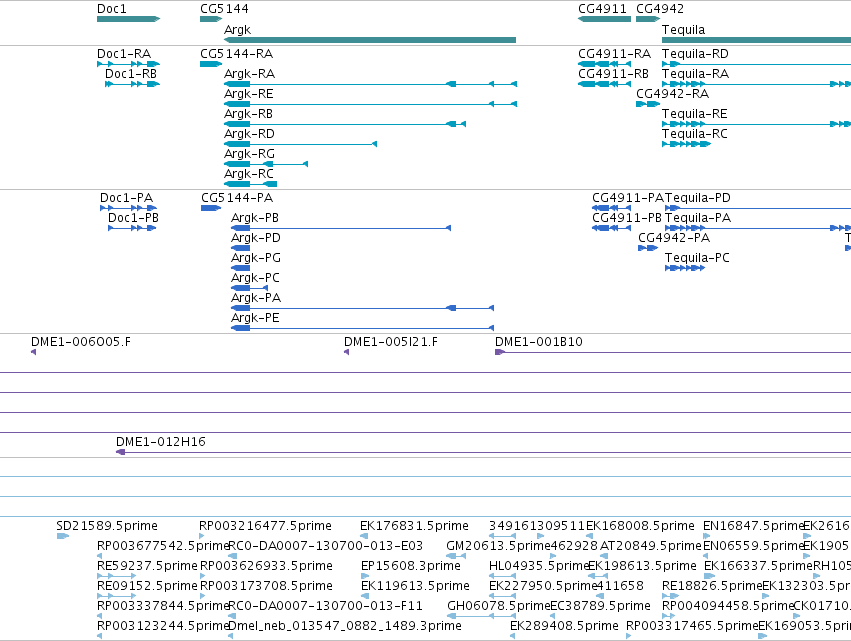Select the Tequila-PC protein label
The height and width of the screenshot is (641, 851).
(x=697, y=258)
